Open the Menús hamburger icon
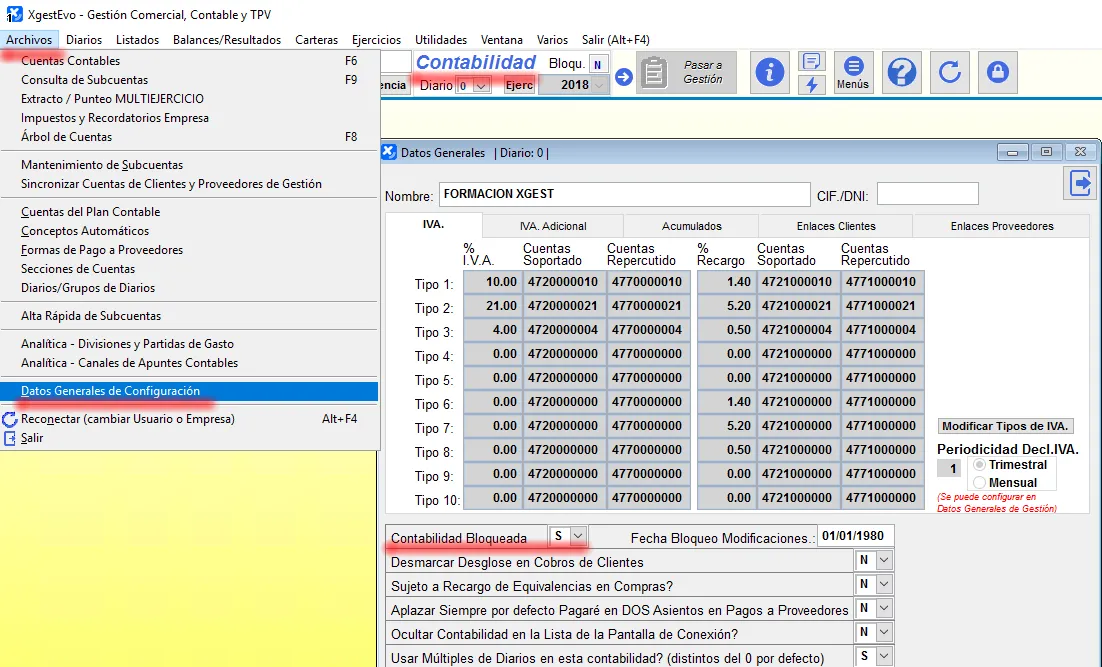Screen dimensions: 1102x667 click(x=853, y=72)
